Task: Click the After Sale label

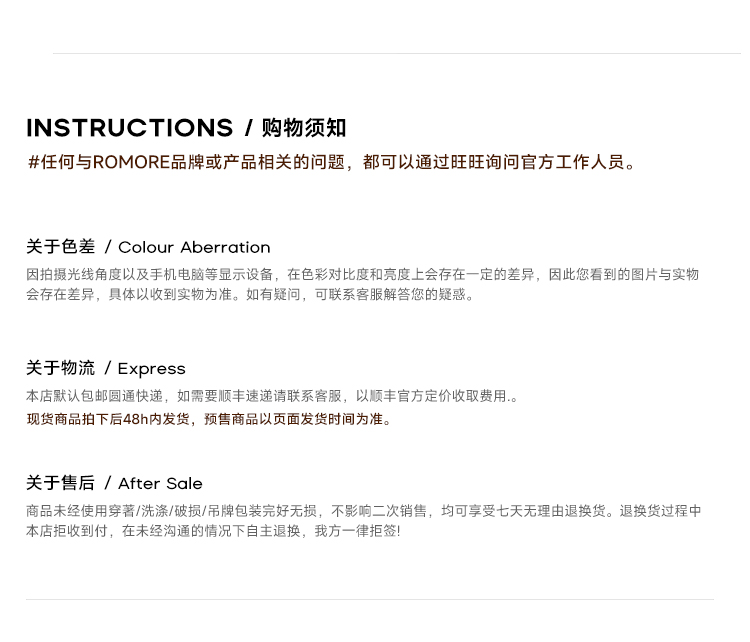Action: coord(160,483)
